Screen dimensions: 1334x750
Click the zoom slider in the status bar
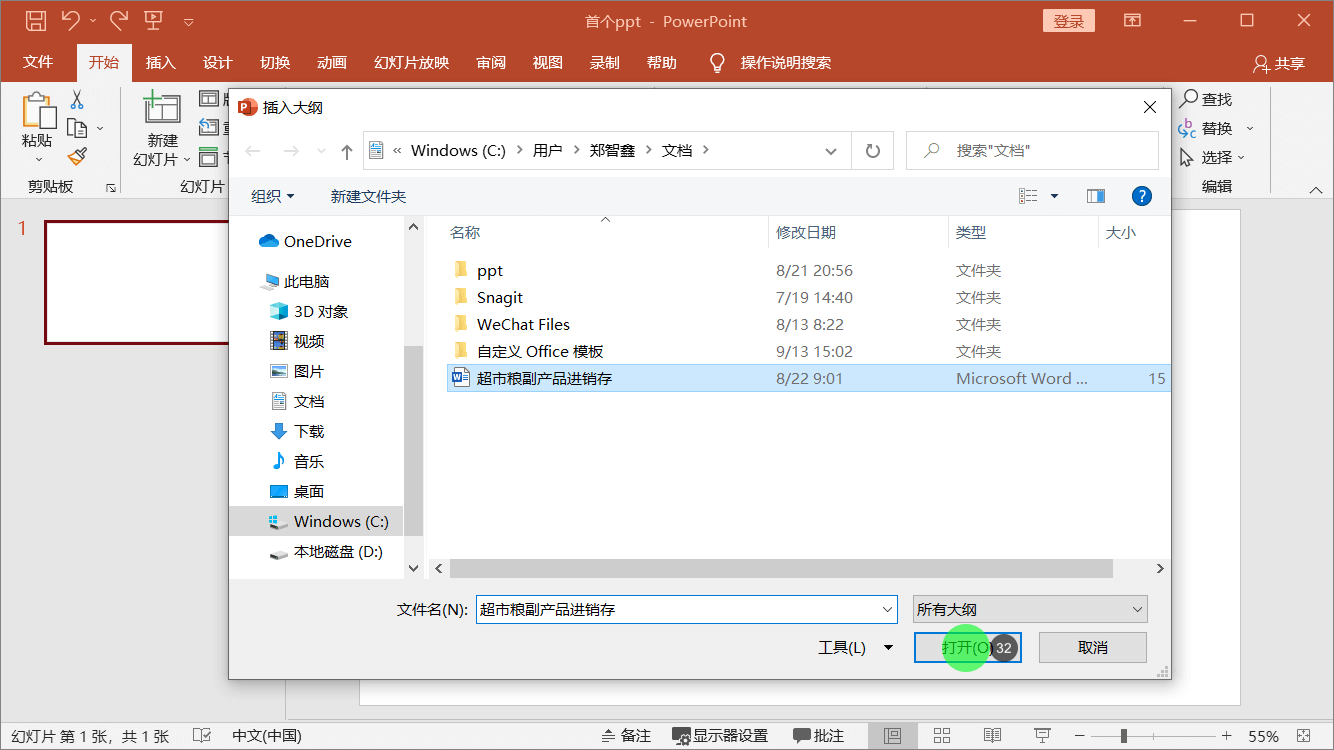tap(1124, 736)
